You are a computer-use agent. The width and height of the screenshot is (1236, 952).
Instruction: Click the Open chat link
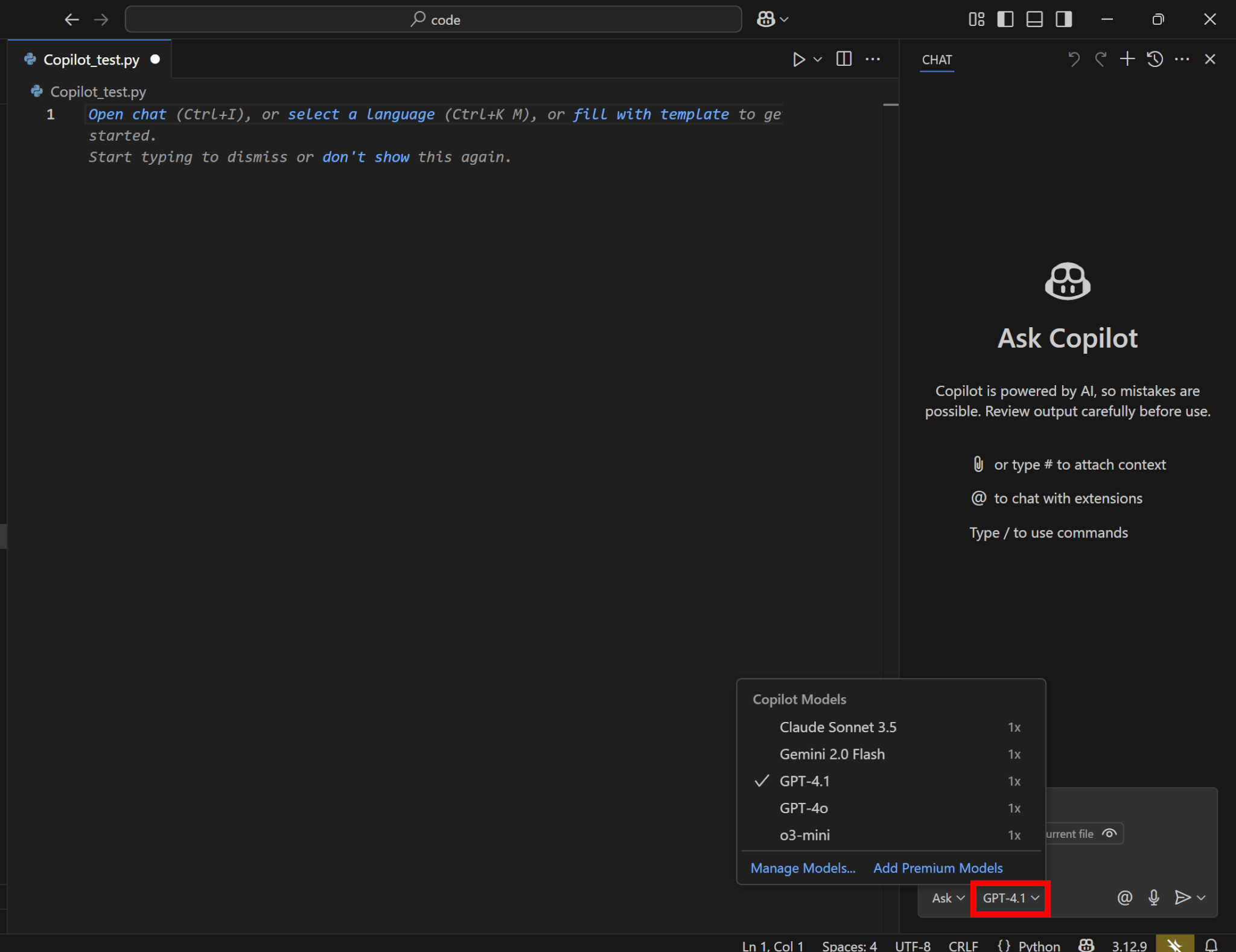coord(127,114)
